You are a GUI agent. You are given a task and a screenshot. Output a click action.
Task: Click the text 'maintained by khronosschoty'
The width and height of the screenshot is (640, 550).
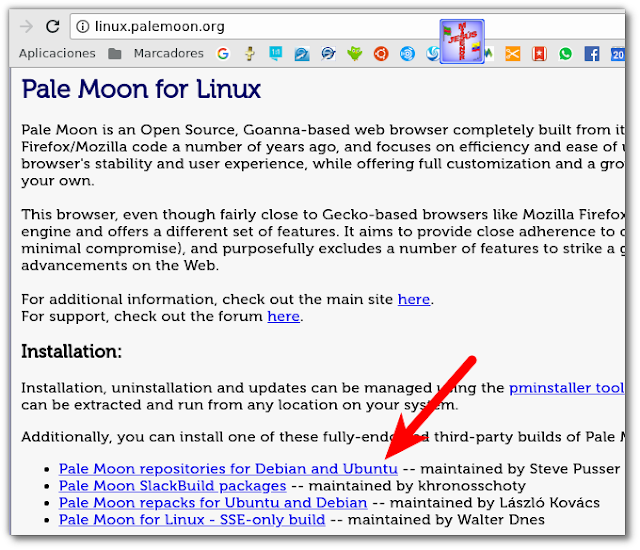(417, 486)
